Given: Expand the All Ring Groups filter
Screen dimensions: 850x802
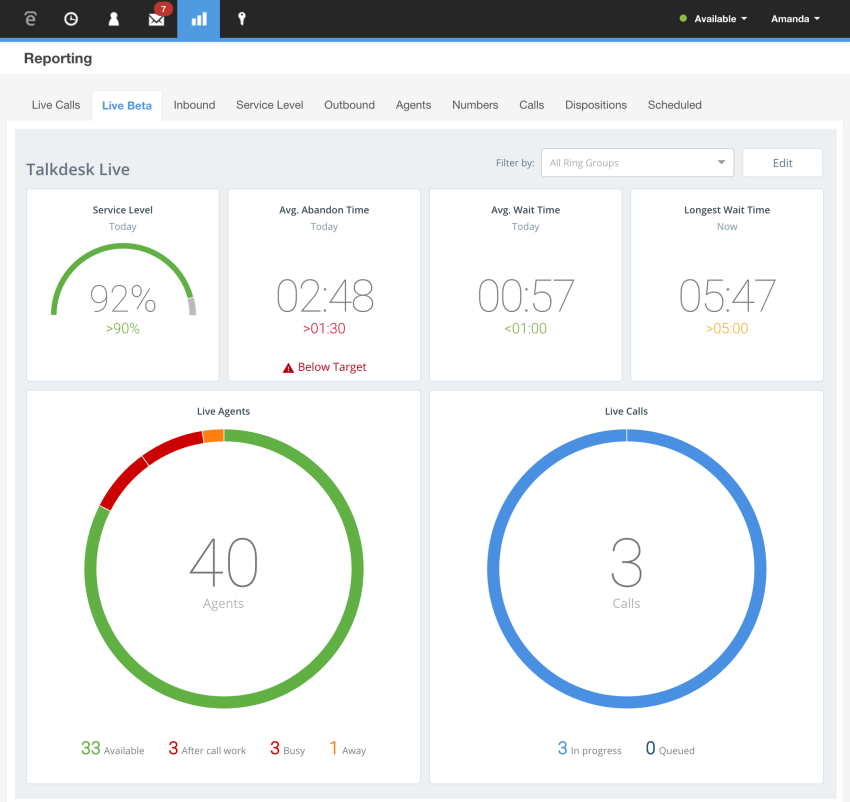Looking at the screenshot, I should click(x=638, y=163).
